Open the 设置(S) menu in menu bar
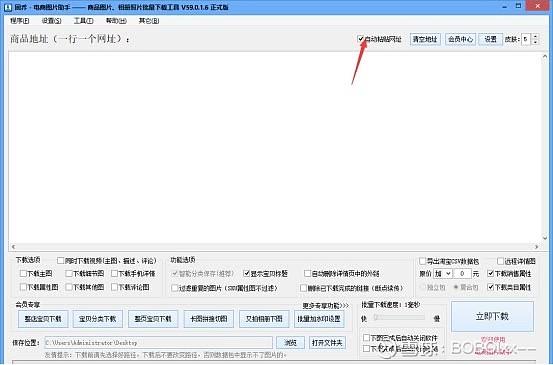Image resolution: width=553 pixels, height=365 pixels. tap(51, 21)
